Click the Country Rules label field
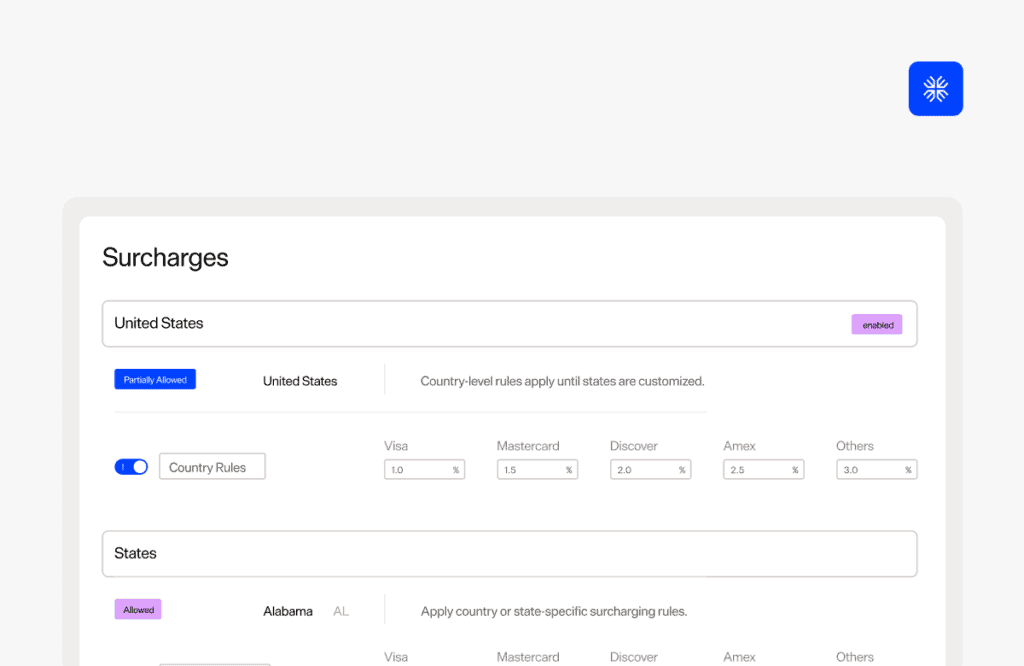 (212, 467)
